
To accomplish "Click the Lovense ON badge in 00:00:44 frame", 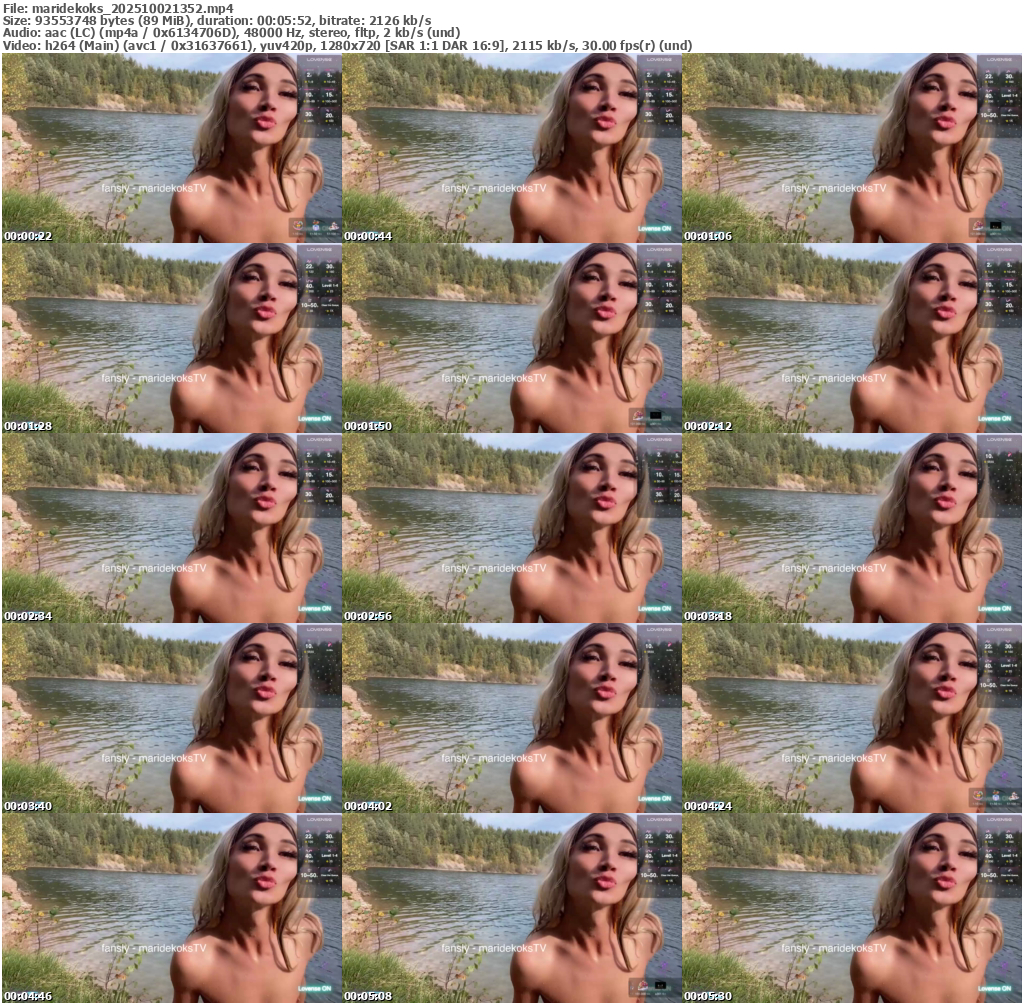I will (657, 228).
